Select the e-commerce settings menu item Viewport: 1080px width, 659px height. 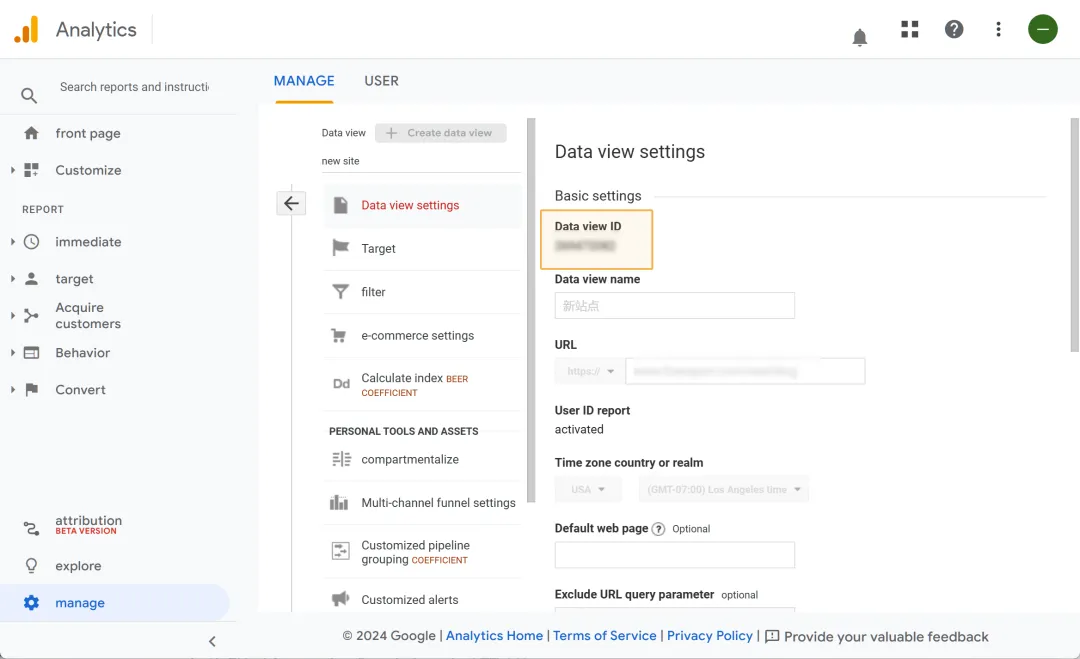[x=417, y=336]
